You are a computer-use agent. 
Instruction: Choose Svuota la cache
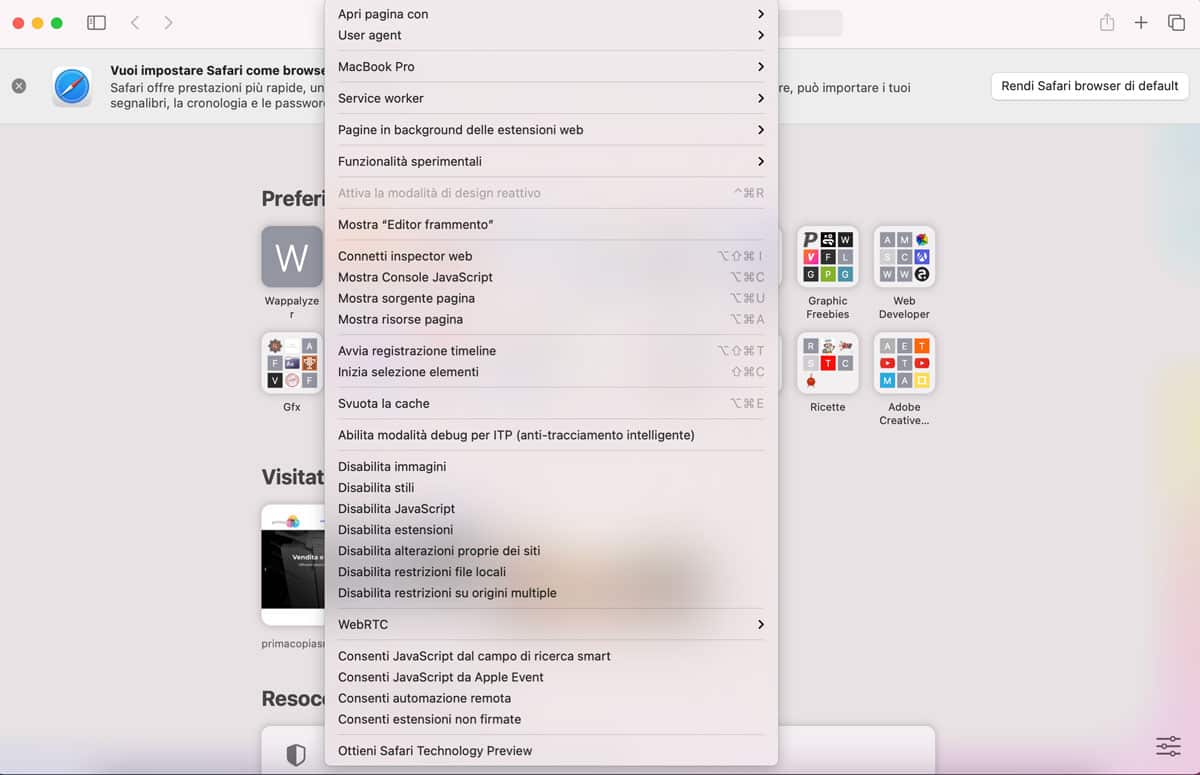(551, 404)
